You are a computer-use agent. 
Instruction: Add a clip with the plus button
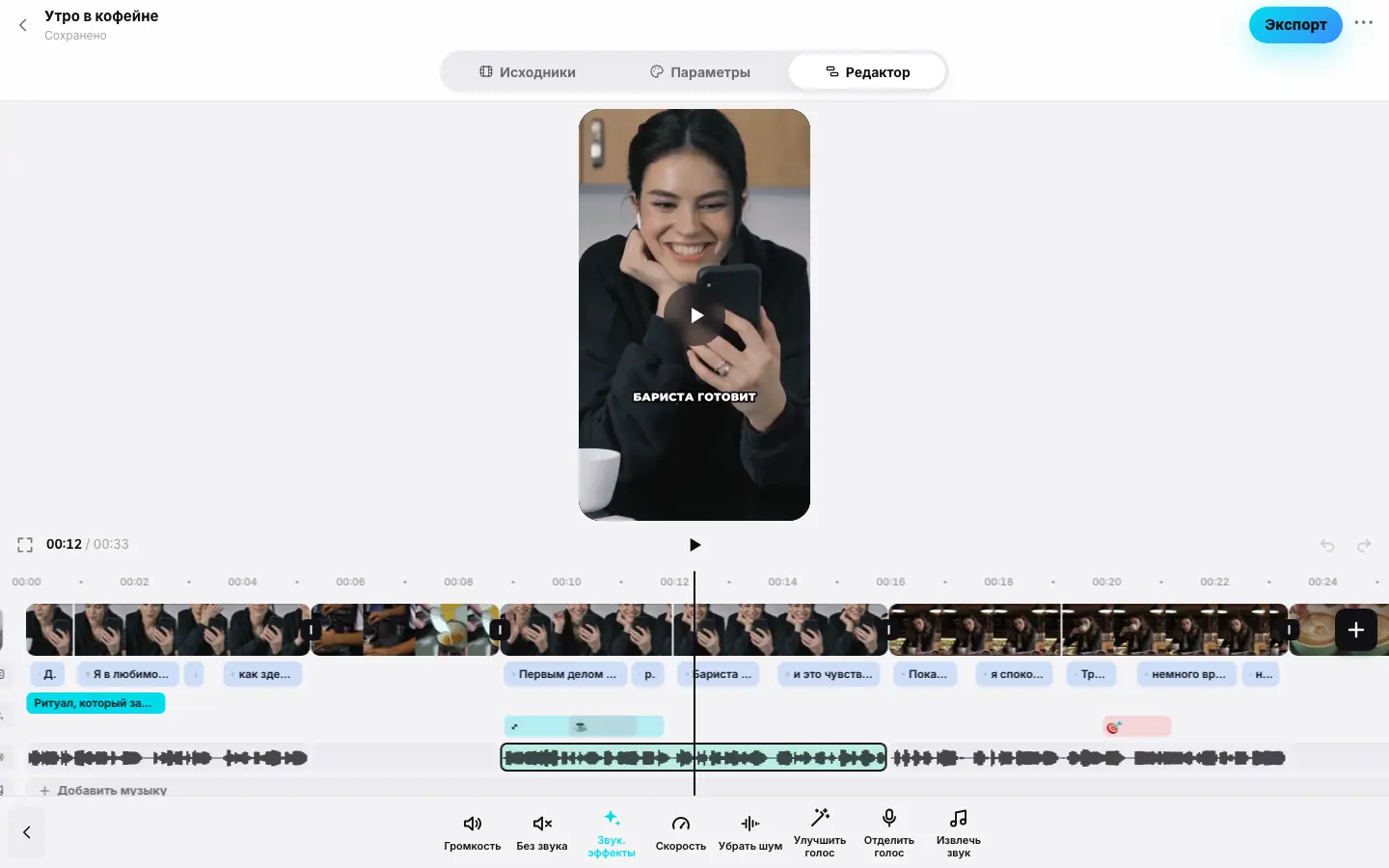pyautogui.click(x=1355, y=630)
